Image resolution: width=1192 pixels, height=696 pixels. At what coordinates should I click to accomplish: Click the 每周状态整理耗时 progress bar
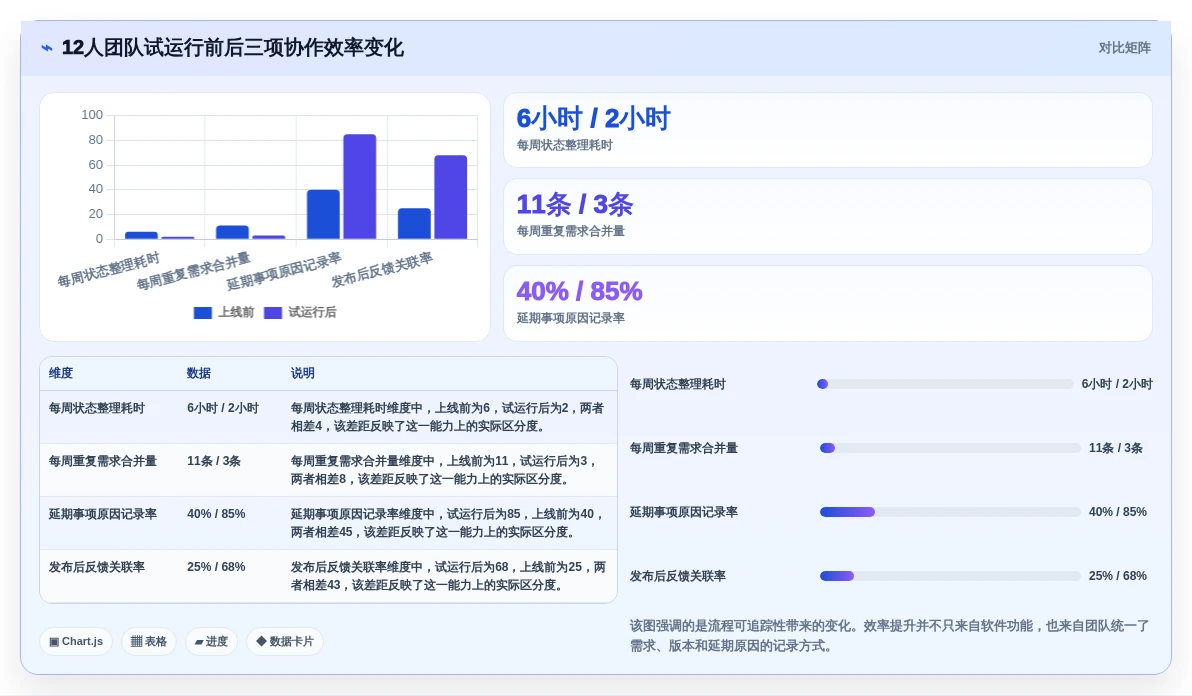(x=945, y=384)
